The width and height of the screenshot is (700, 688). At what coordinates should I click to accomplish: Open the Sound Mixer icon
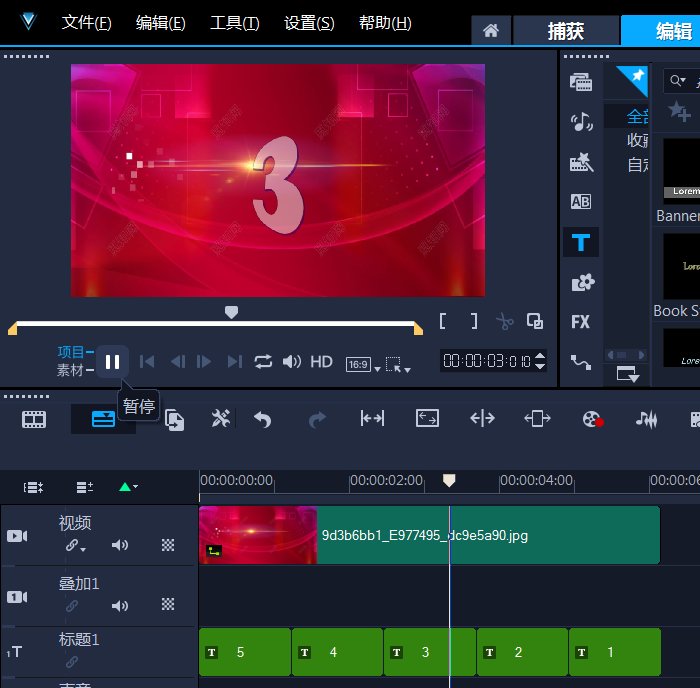(x=646, y=419)
